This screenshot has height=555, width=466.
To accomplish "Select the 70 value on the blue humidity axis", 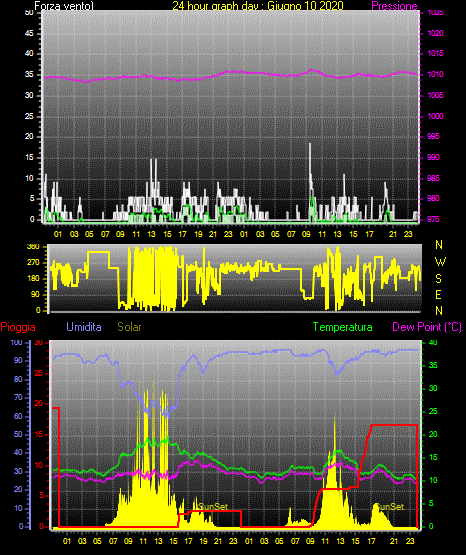I will click(18, 397).
